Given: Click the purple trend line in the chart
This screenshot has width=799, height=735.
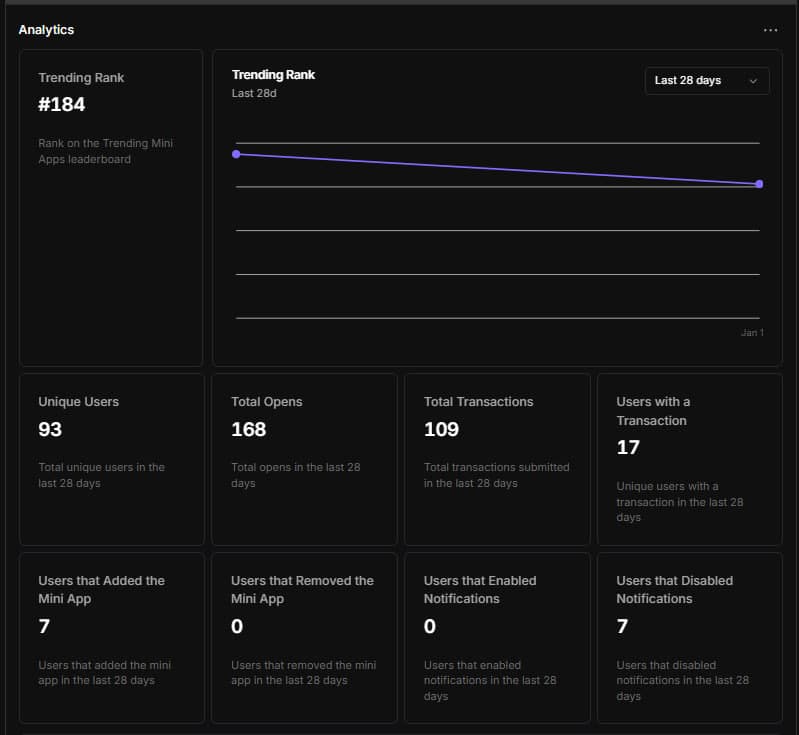Looking at the screenshot, I should tap(498, 169).
